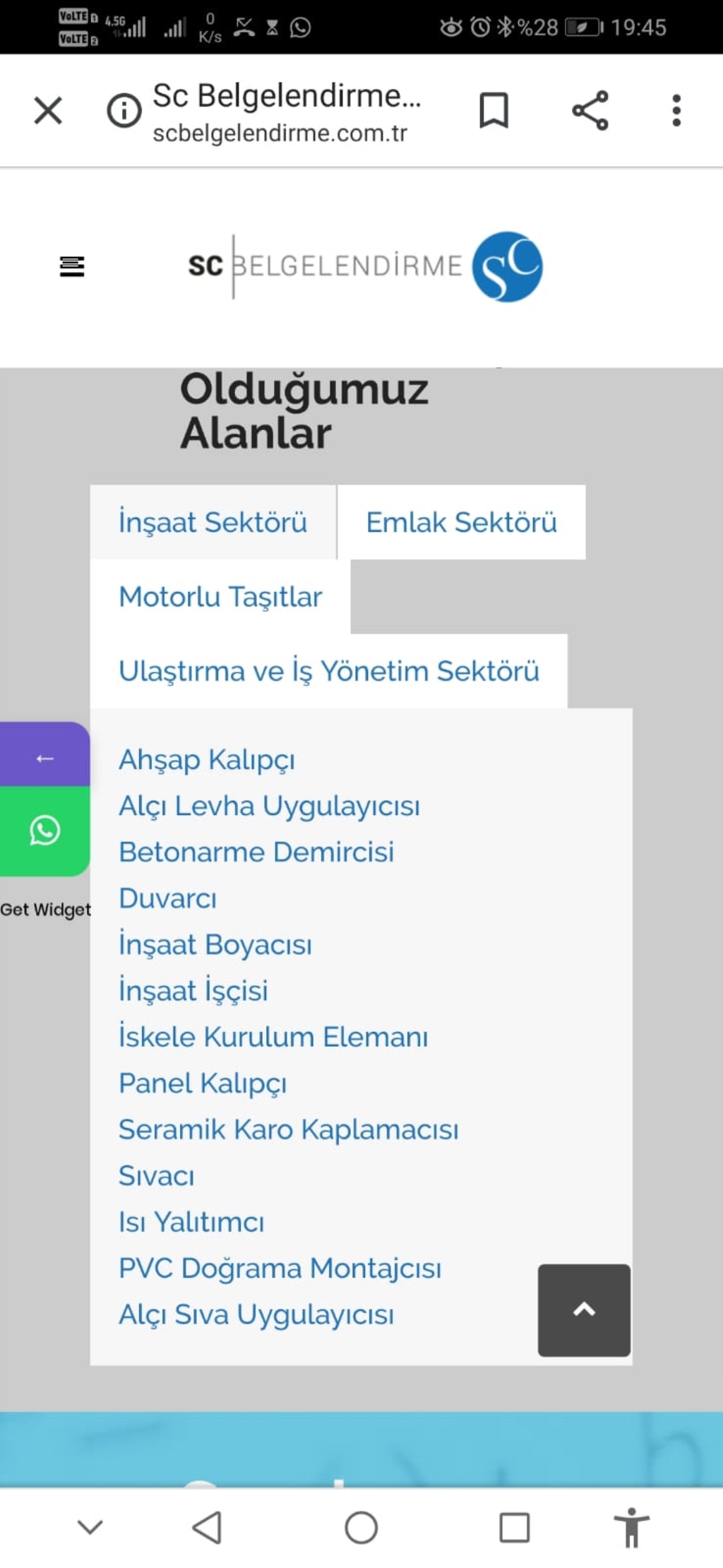Screen dimensions: 723x1568
Task: Open the Betonarme Demircisi link
Action: (x=256, y=852)
